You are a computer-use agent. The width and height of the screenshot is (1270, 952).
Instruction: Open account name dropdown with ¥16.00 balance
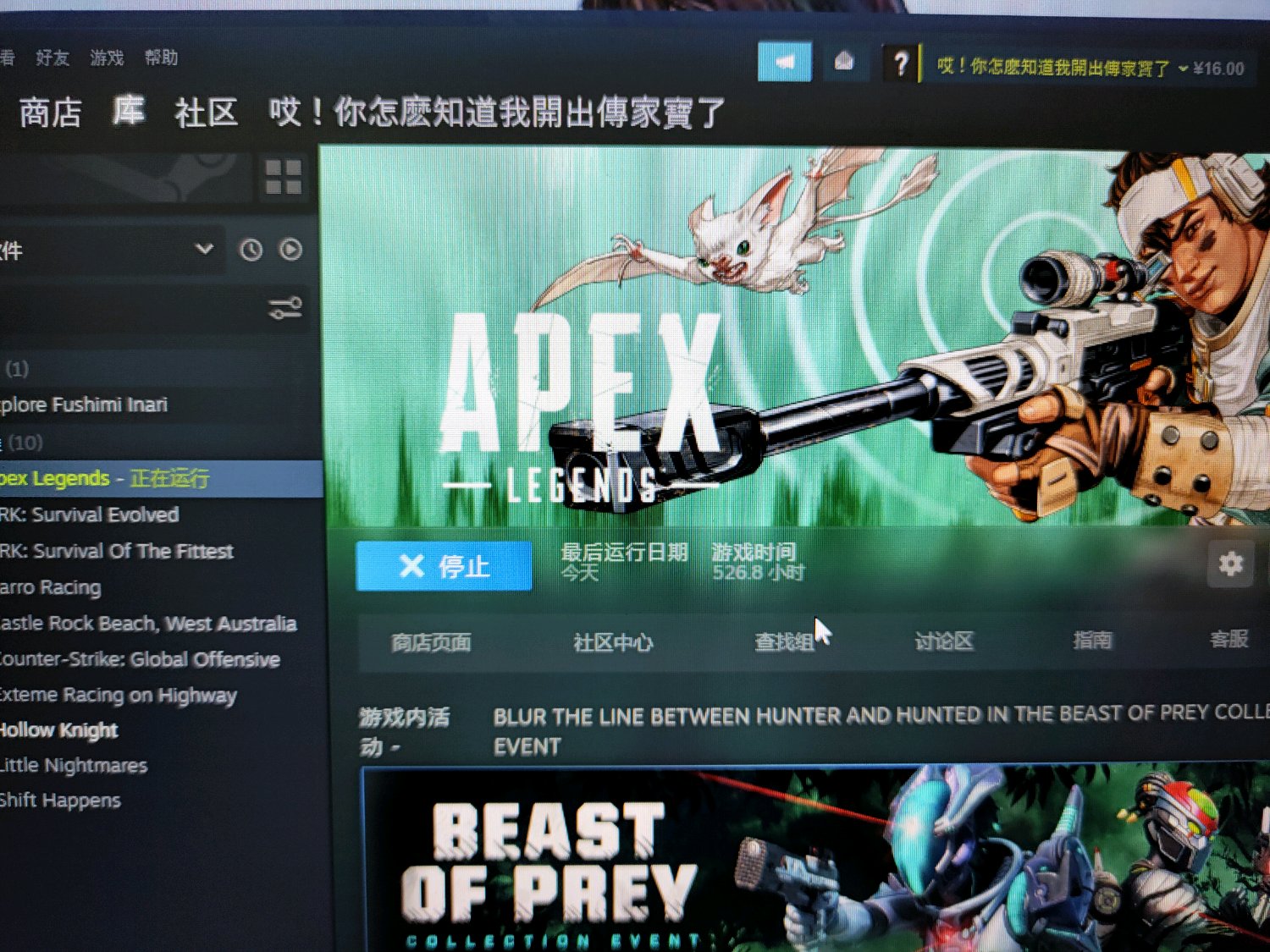click(x=1091, y=68)
